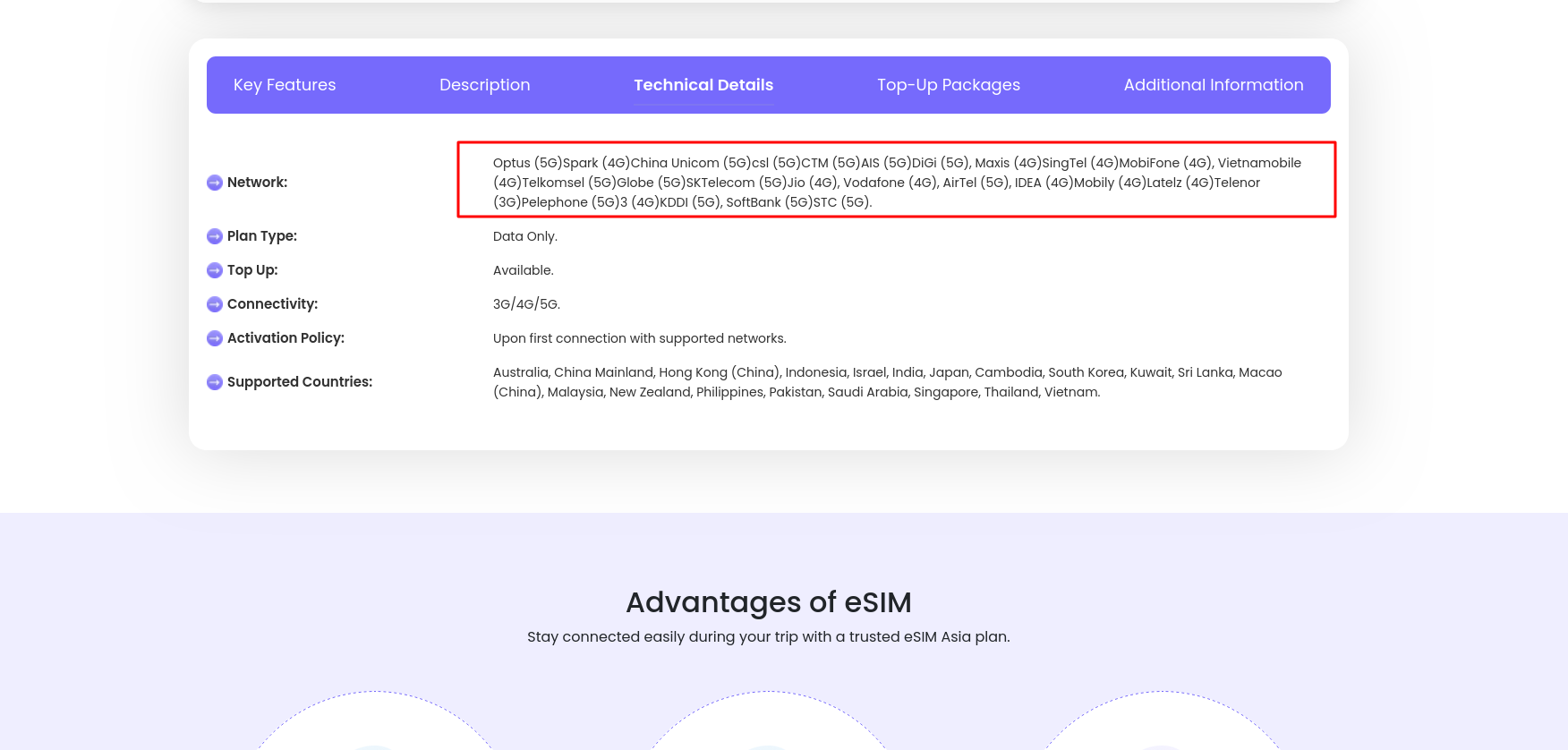This screenshot has height=750, width=1568.
Task: Click 'Upon first connection with supported networks.'
Action: [x=640, y=338]
